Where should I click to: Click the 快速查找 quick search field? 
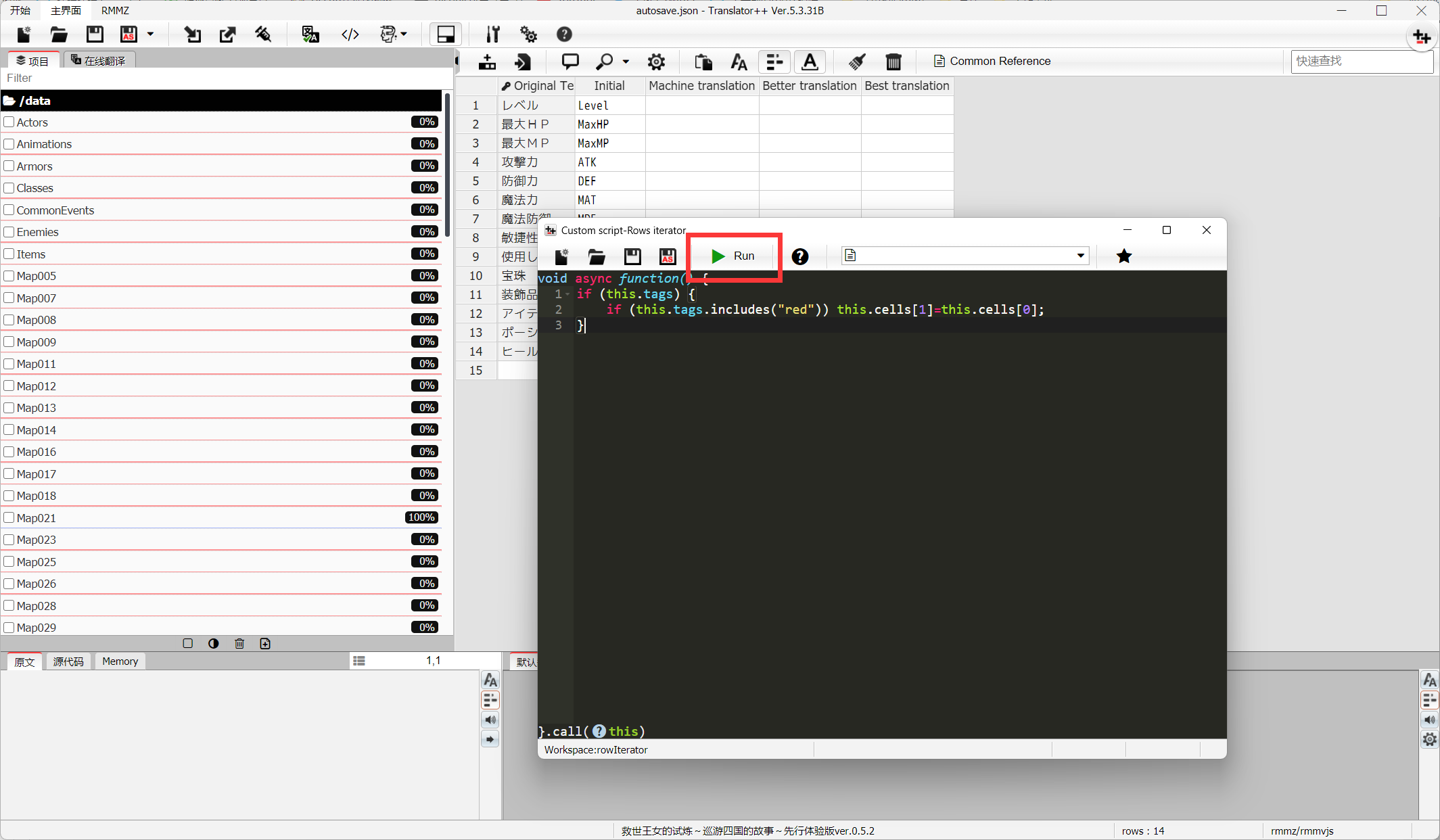click(1361, 62)
